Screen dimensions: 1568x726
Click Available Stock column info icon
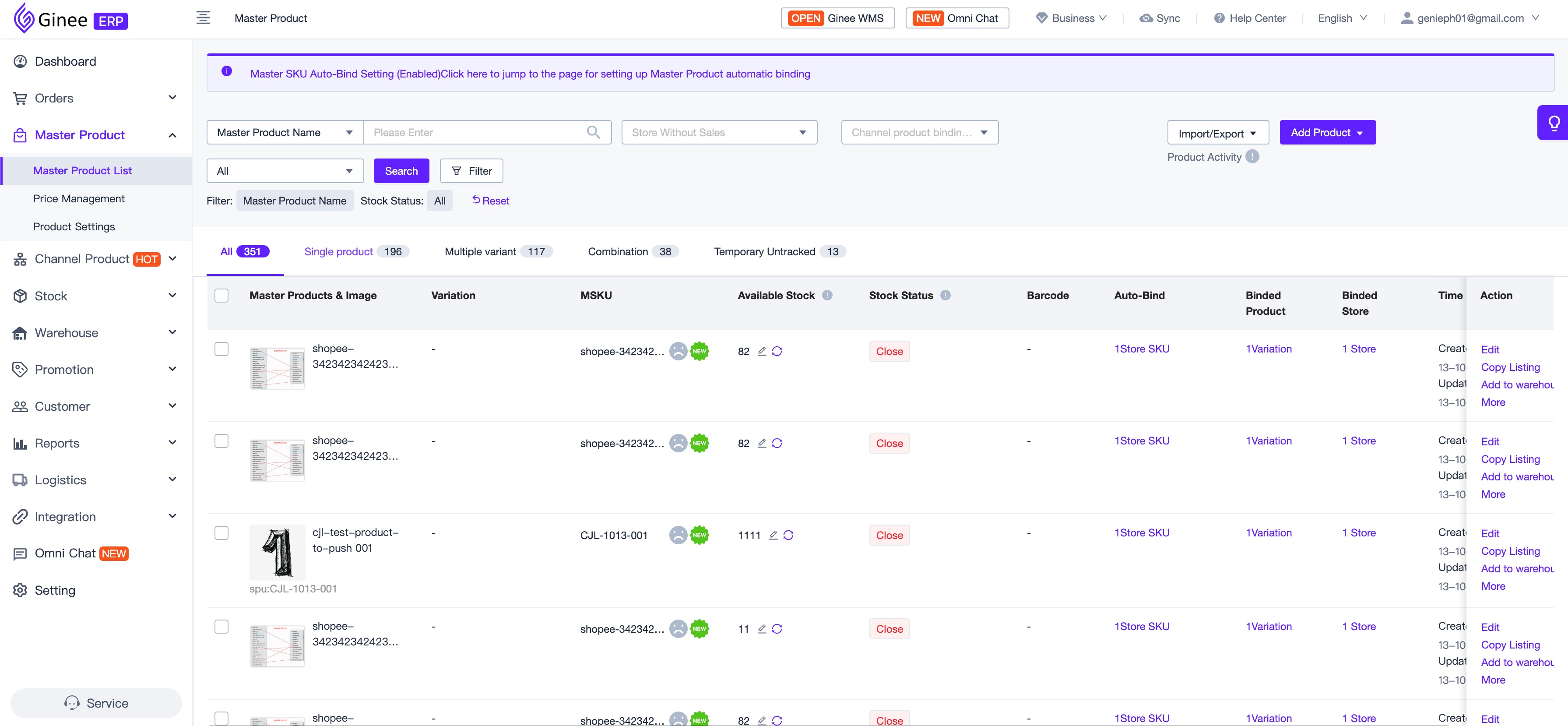pyautogui.click(x=827, y=296)
